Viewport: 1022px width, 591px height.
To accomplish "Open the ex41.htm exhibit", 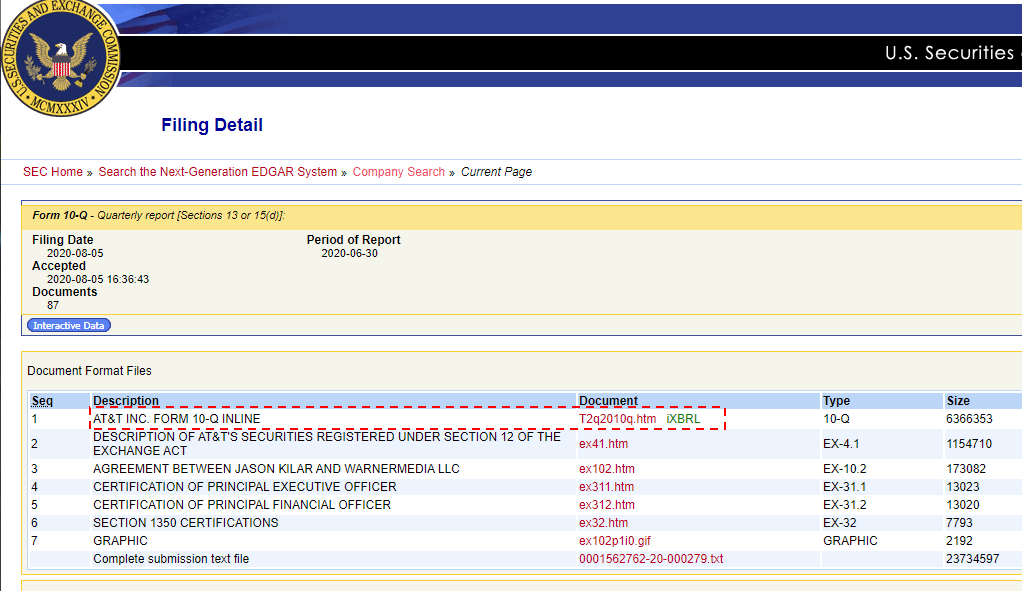I will pos(604,444).
